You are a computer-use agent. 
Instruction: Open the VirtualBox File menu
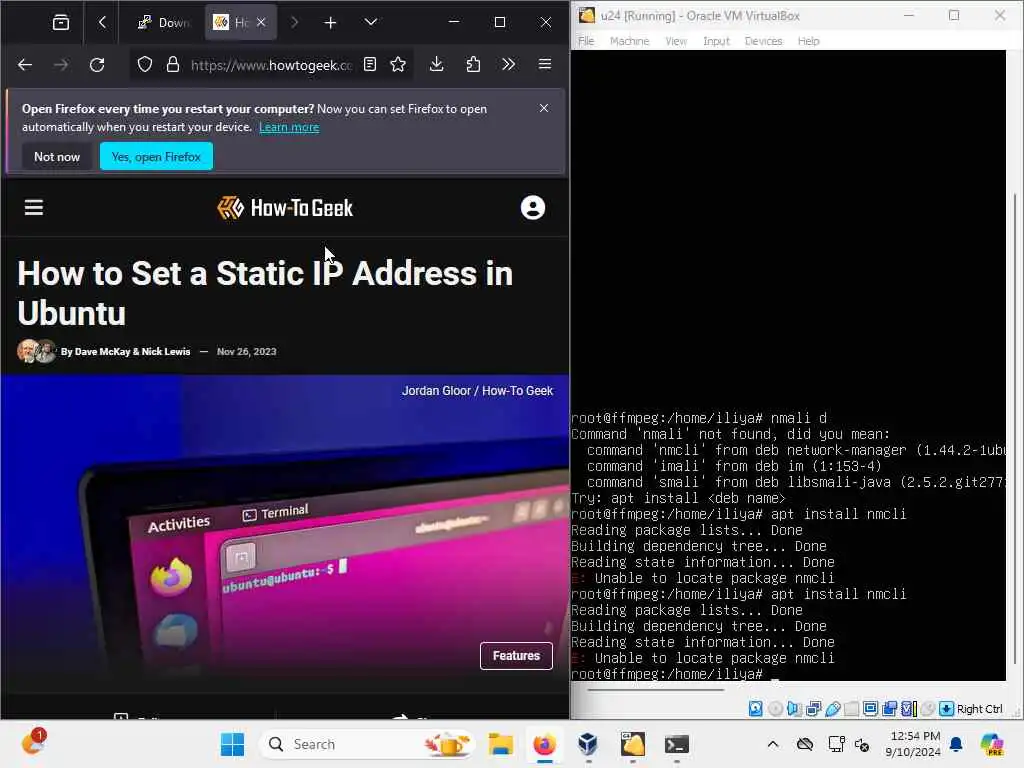[x=586, y=41]
